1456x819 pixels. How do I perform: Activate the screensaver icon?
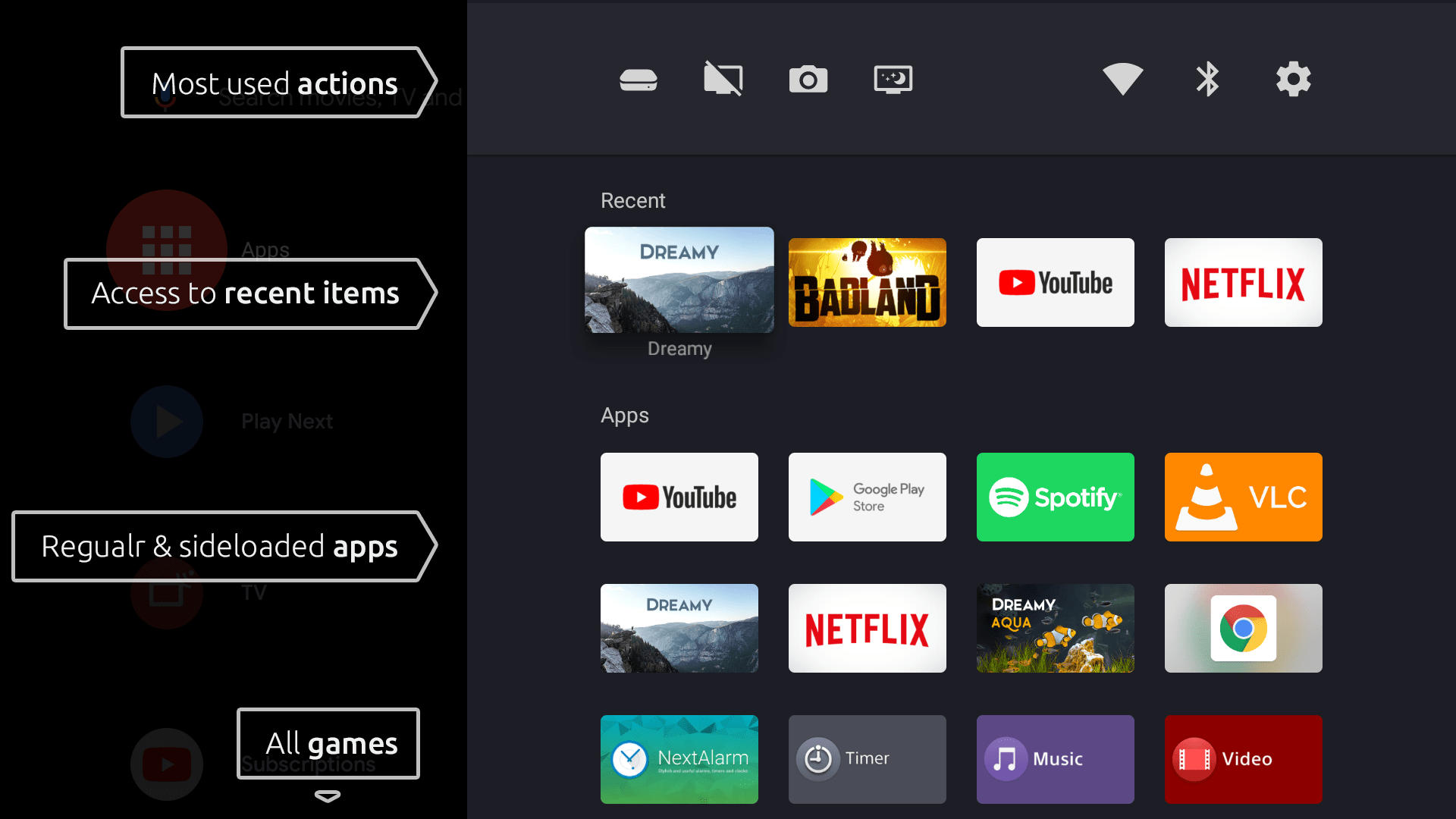pyautogui.click(x=893, y=78)
